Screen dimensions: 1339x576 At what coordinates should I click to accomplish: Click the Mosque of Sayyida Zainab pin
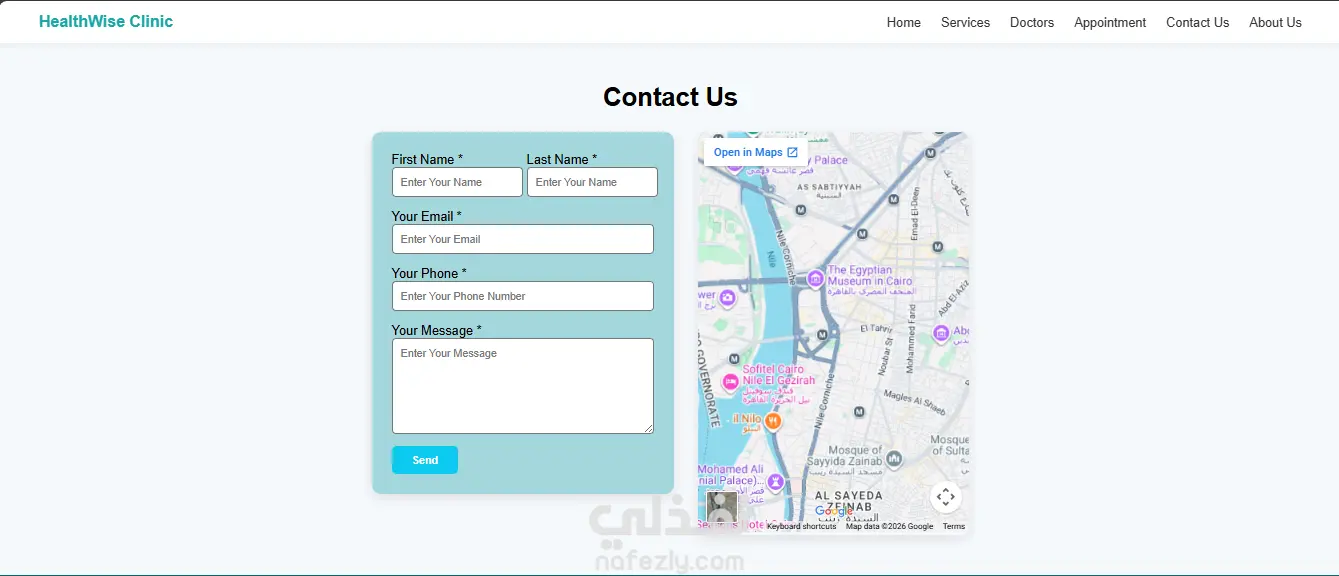(x=894, y=458)
